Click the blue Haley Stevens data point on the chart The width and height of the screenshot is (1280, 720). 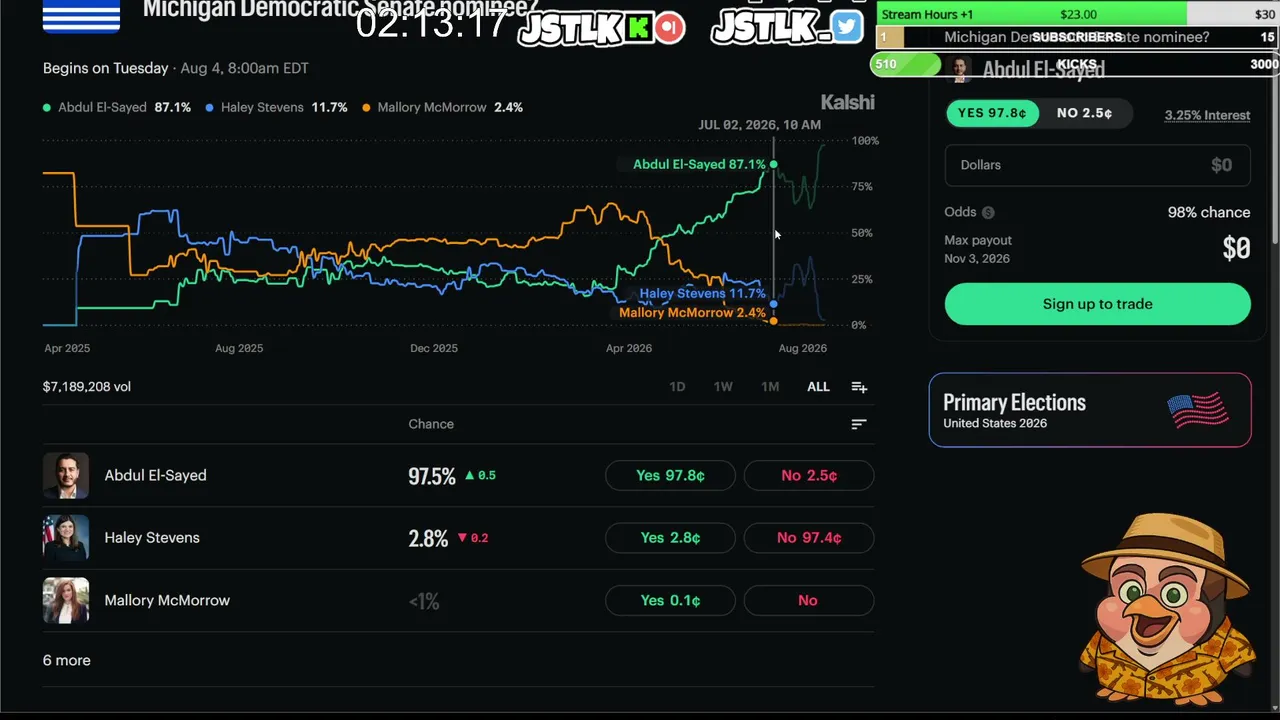(773, 304)
